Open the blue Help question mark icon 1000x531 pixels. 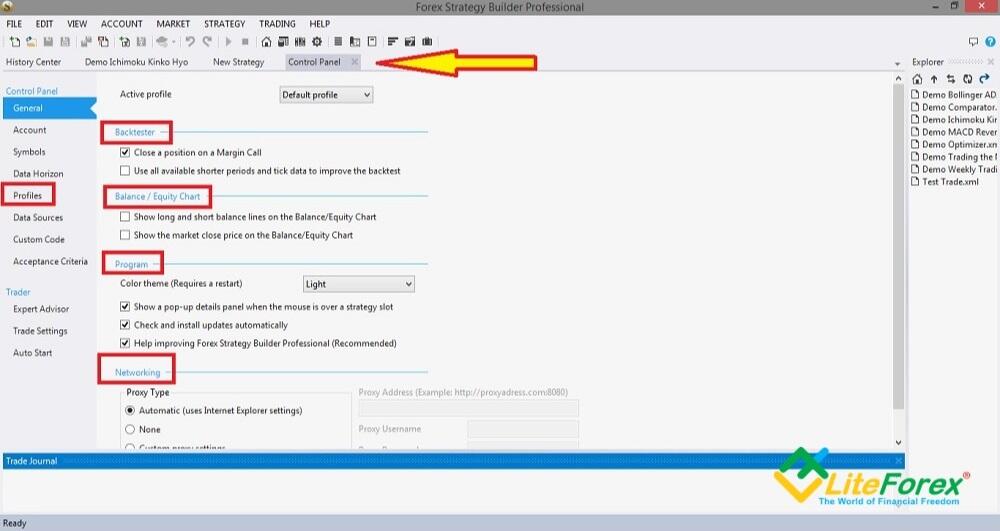click(990, 42)
